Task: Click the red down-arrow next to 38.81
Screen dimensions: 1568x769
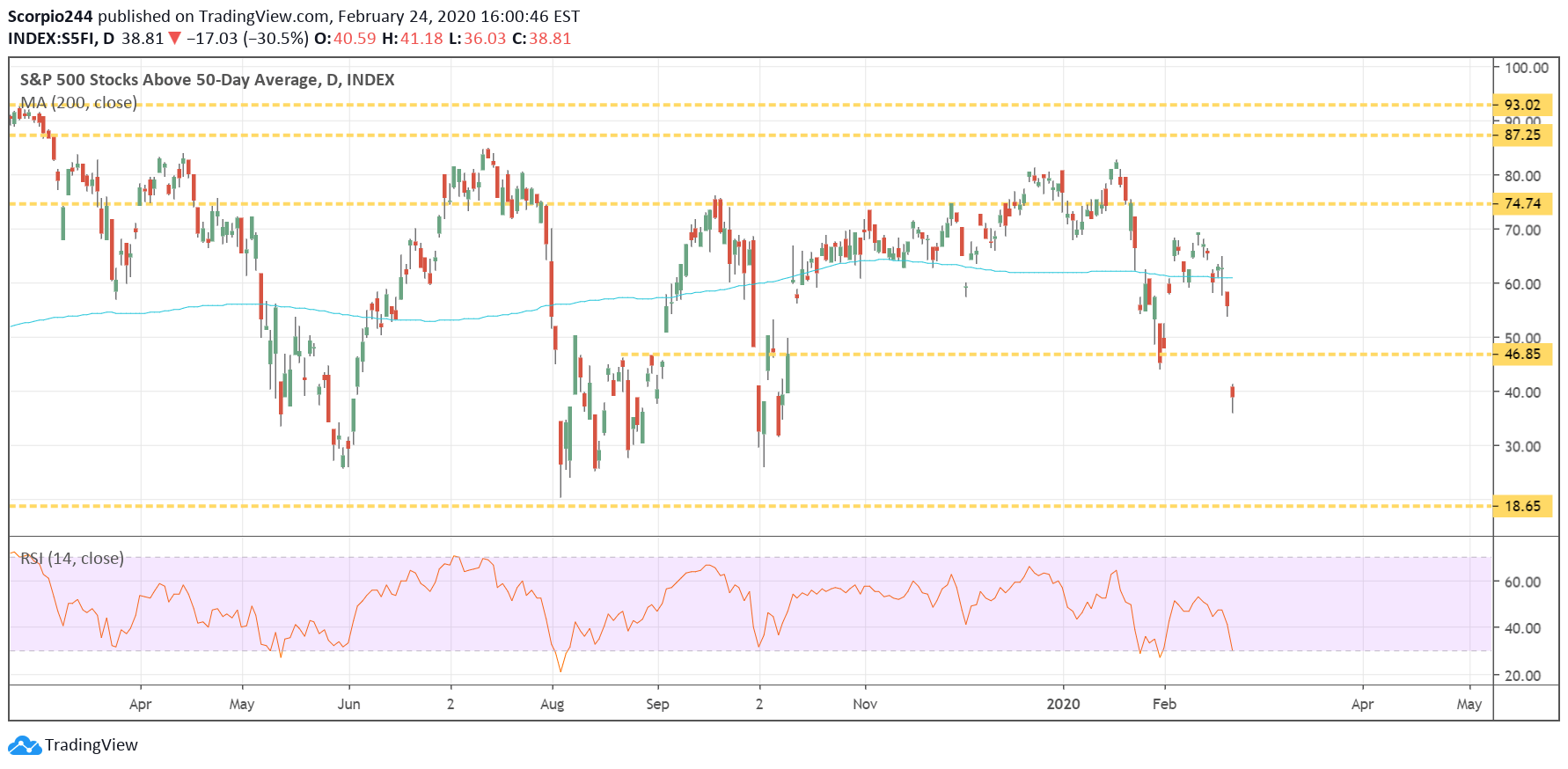Action: pos(174,39)
